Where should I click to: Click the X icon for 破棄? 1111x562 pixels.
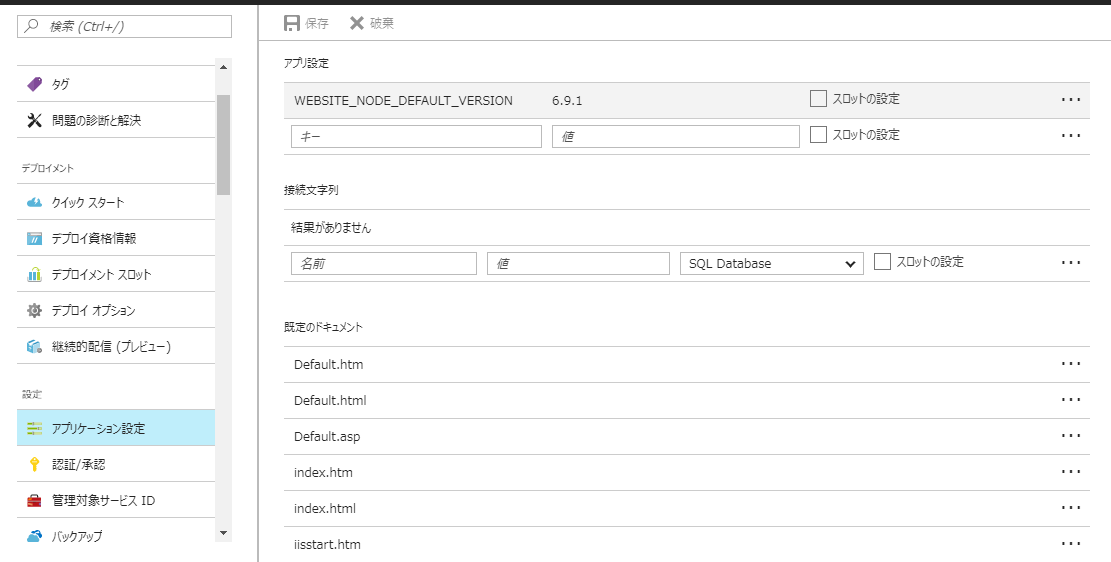356,23
